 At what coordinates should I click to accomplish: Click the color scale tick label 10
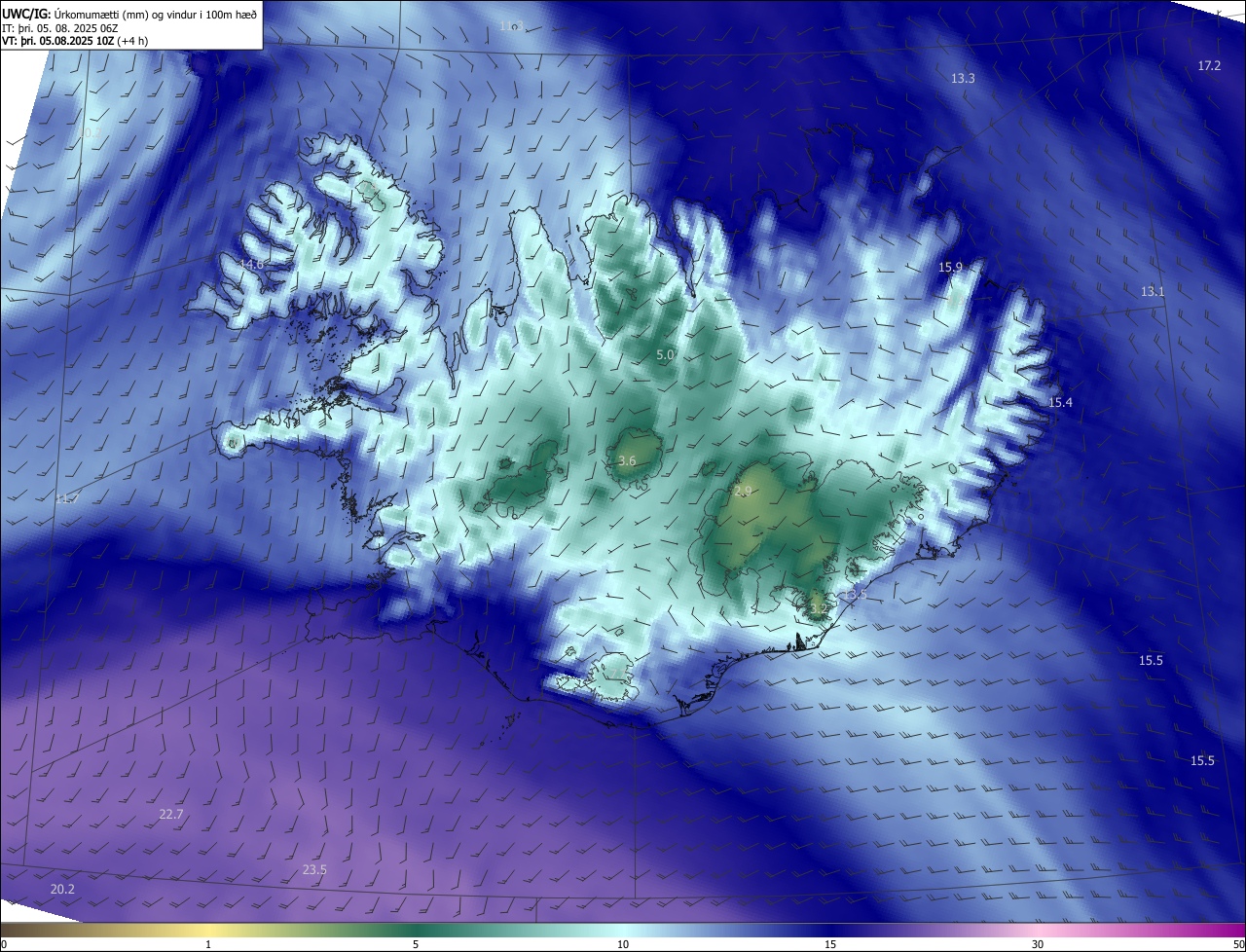tap(623, 944)
